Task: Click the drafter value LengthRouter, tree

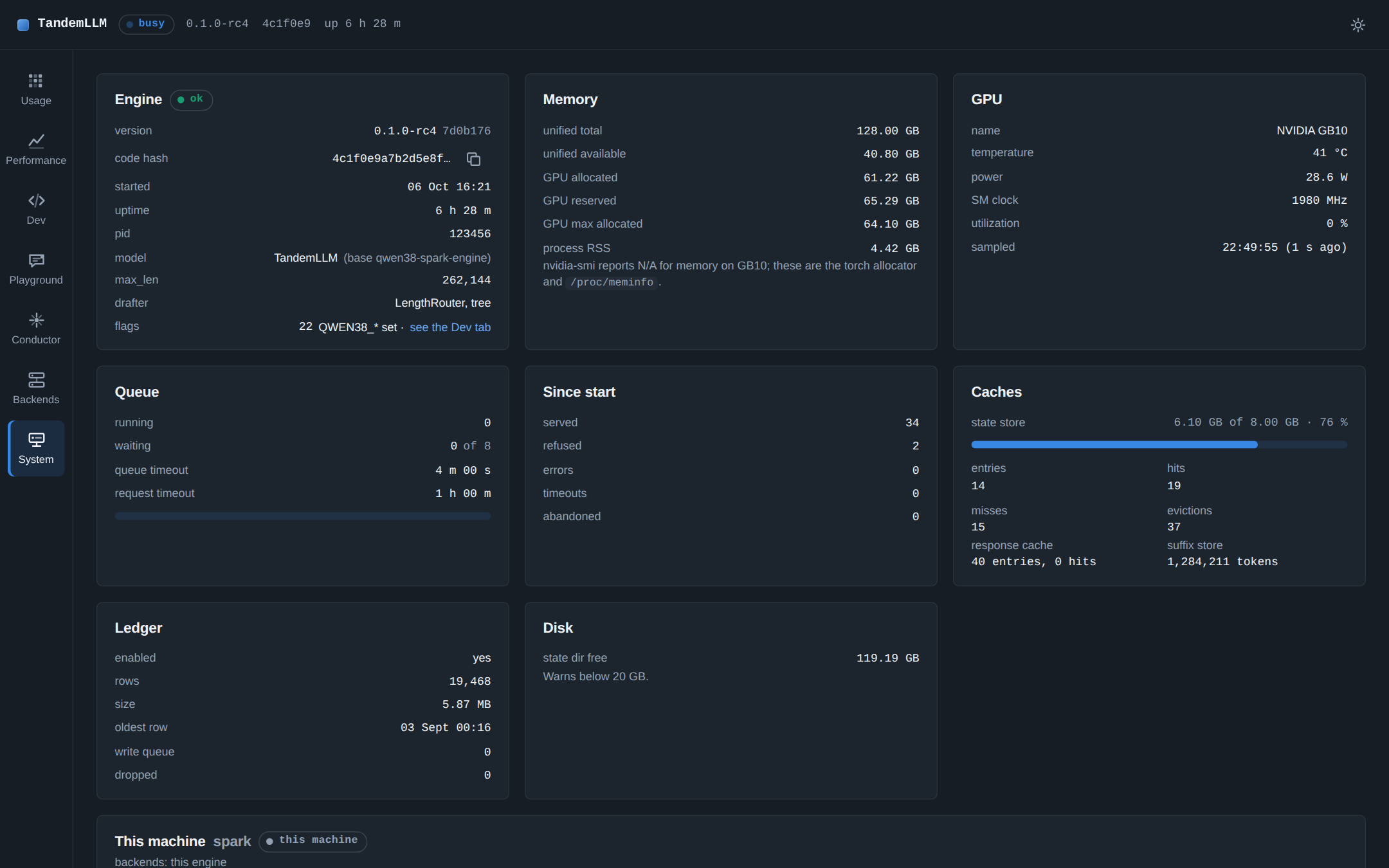Action: click(x=442, y=303)
